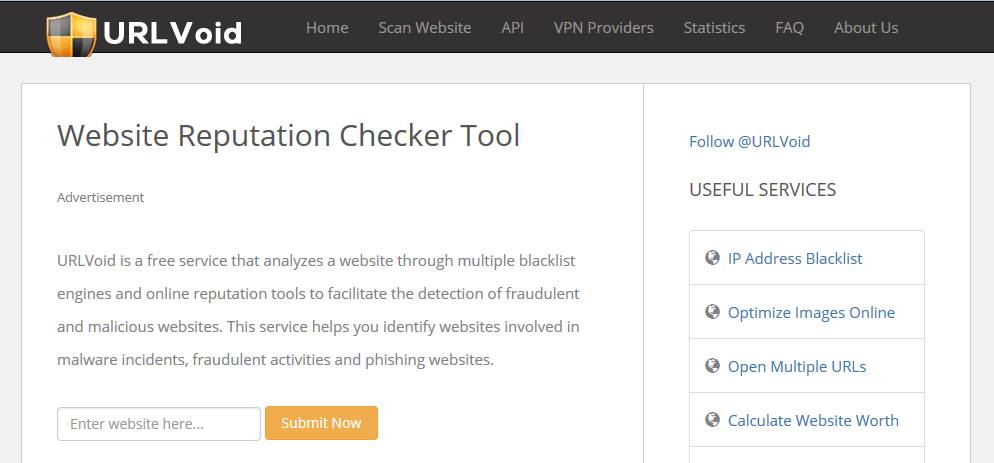The image size is (994, 463).
Task: Click the Submit Now button
Action: pos(321,423)
